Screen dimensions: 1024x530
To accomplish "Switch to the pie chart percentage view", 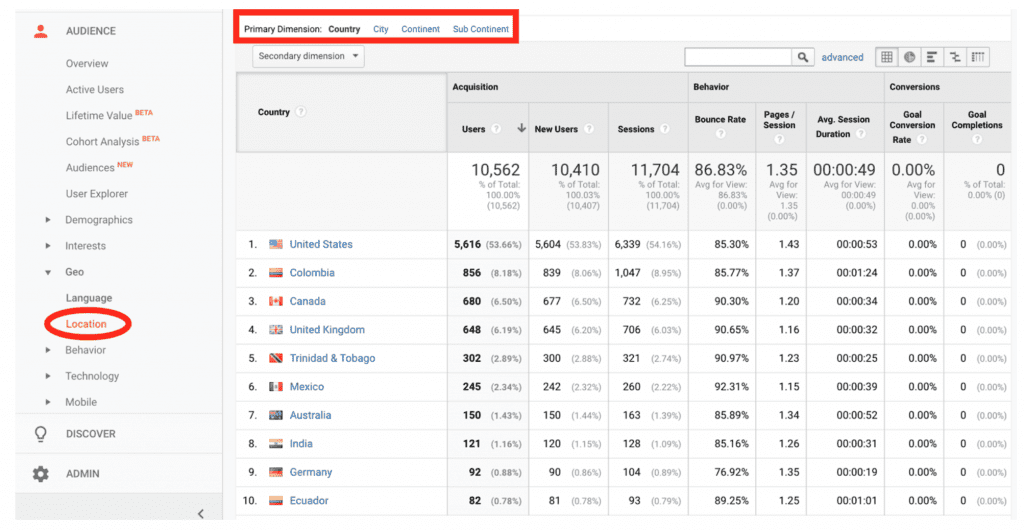I will click(909, 57).
